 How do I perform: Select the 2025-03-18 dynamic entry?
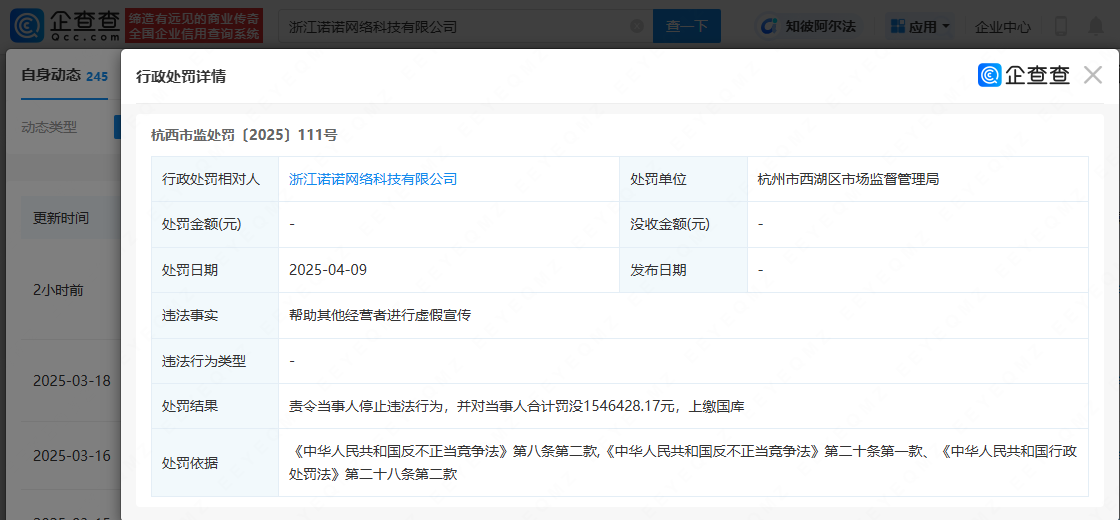pos(72,381)
